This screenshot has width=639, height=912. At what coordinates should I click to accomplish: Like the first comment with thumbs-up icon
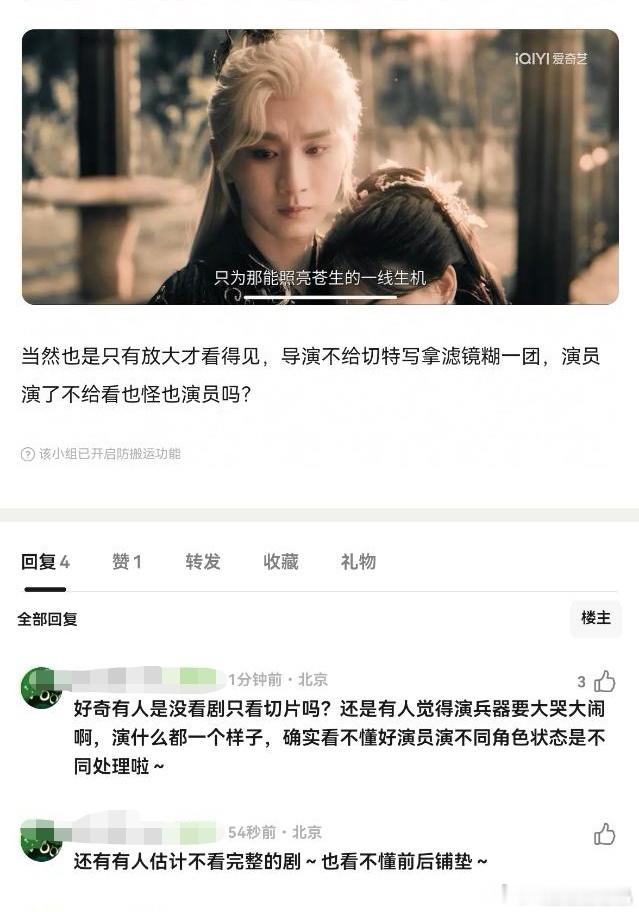point(605,681)
